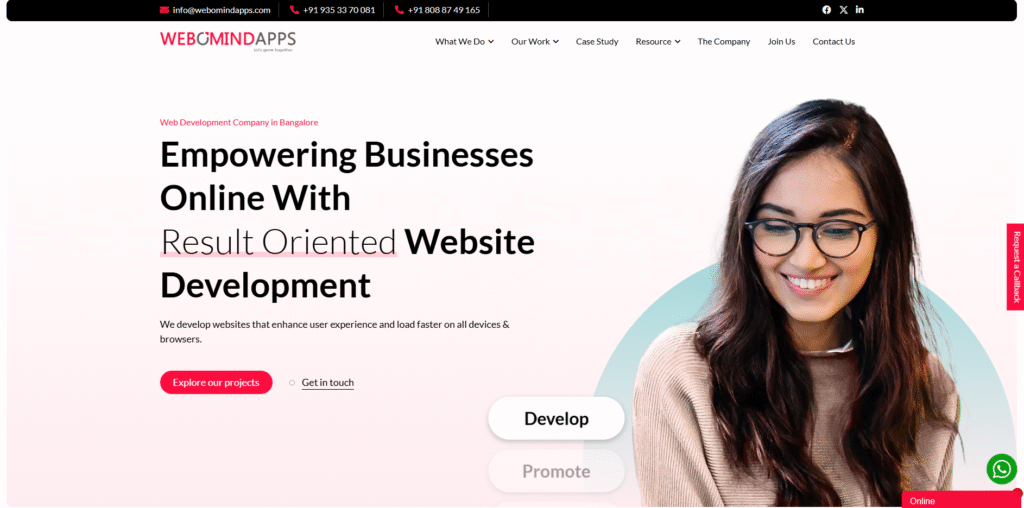Image resolution: width=1024 pixels, height=508 pixels.
Task: Expand the Our Work menu chevron
Action: [556, 41]
